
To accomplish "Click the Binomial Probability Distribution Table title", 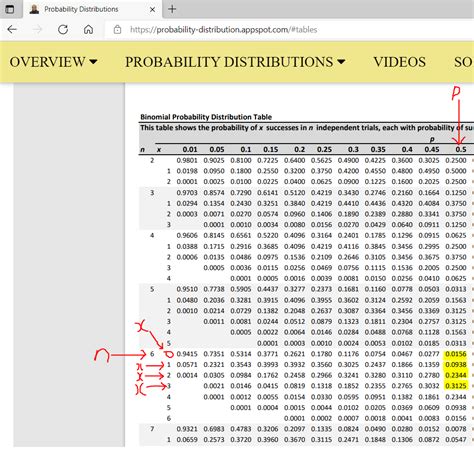I will 206,117.
